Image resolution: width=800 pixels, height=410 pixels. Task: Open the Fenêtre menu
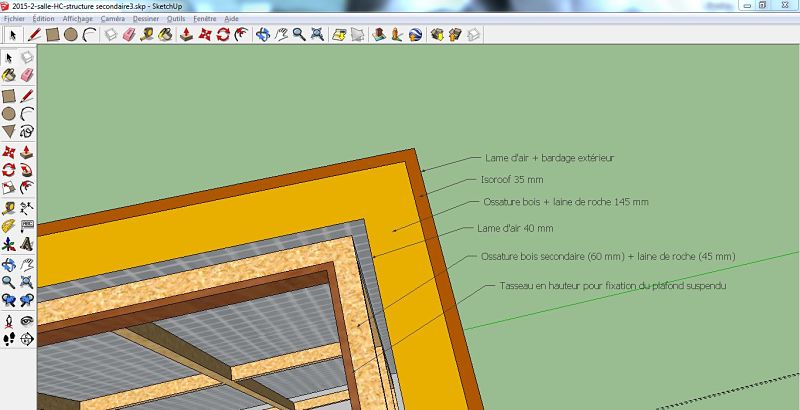point(204,18)
